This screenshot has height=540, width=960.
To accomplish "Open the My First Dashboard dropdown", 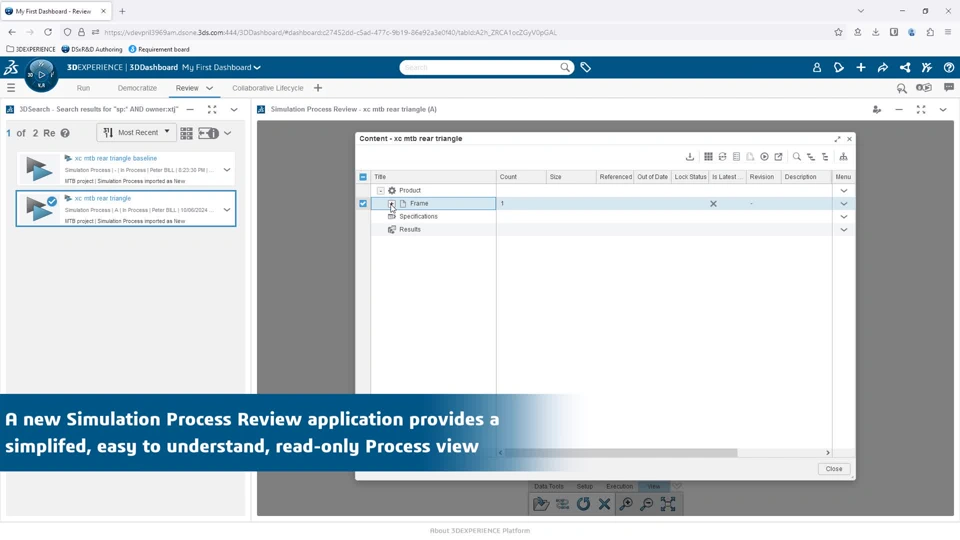I will pyautogui.click(x=221, y=67).
